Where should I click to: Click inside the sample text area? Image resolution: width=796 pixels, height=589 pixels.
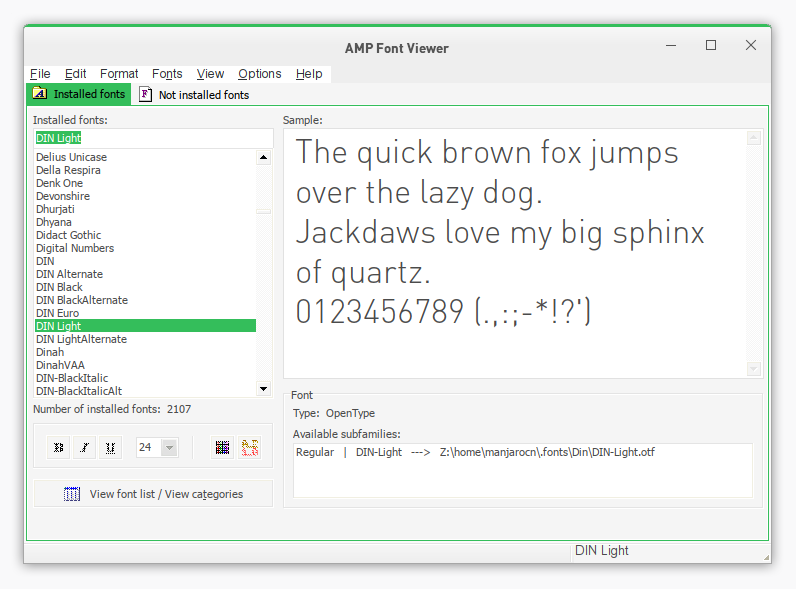click(515, 253)
